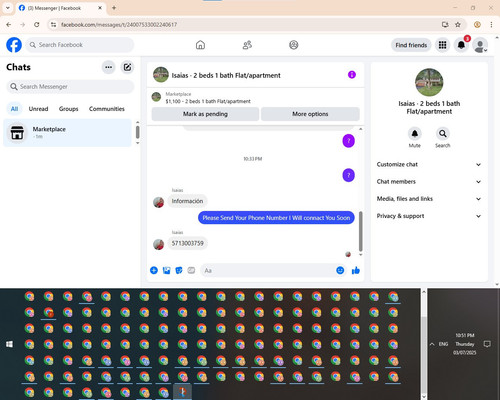Open a new Chrome tab
500x400 pixels.
[114, 8]
